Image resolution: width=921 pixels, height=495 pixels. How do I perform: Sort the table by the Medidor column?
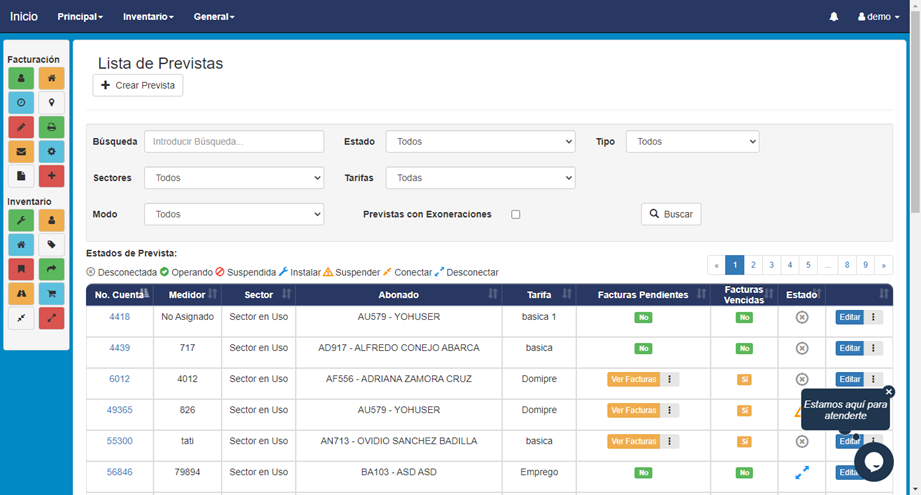(187, 295)
